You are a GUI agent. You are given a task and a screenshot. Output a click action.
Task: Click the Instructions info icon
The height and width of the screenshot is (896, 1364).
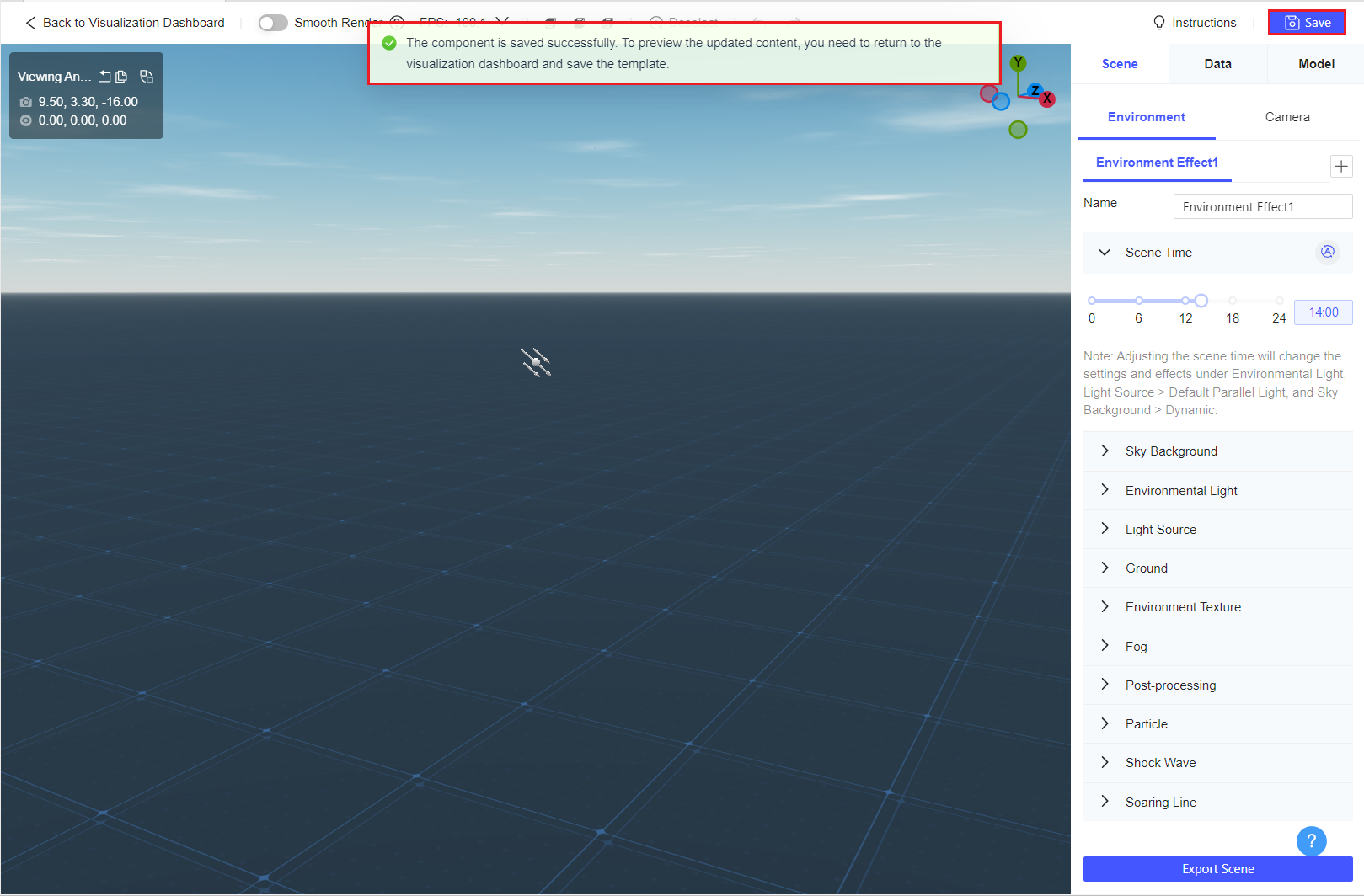point(1158,23)
